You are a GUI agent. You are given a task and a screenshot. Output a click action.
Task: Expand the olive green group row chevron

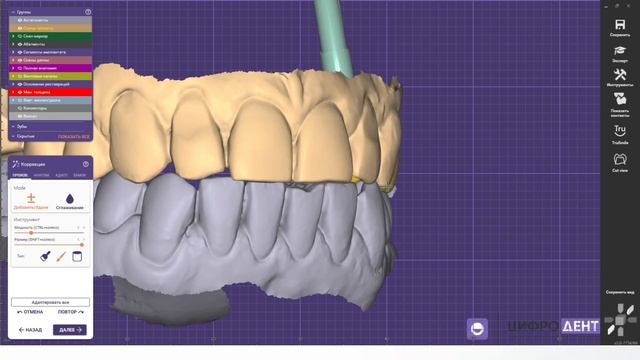coord(13,76)
